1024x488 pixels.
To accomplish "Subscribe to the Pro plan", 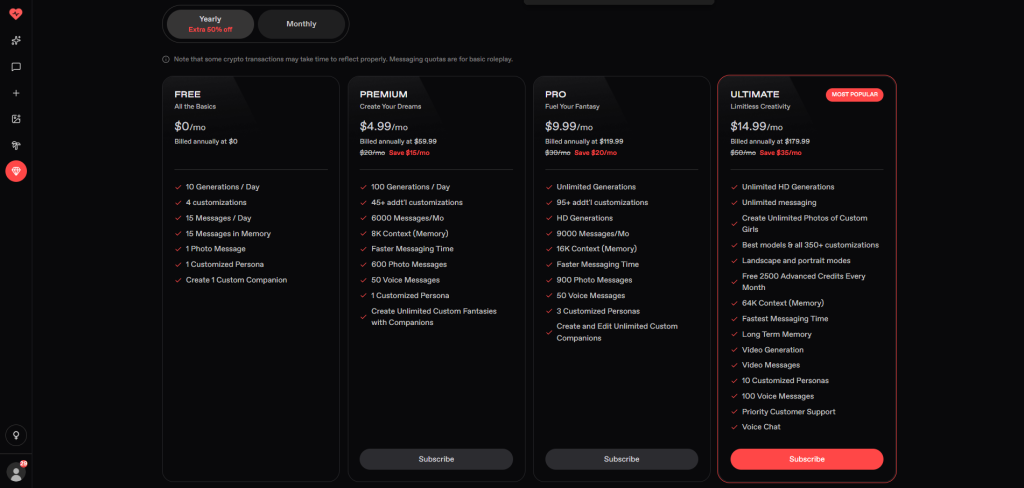I will (x=622, y=459).
